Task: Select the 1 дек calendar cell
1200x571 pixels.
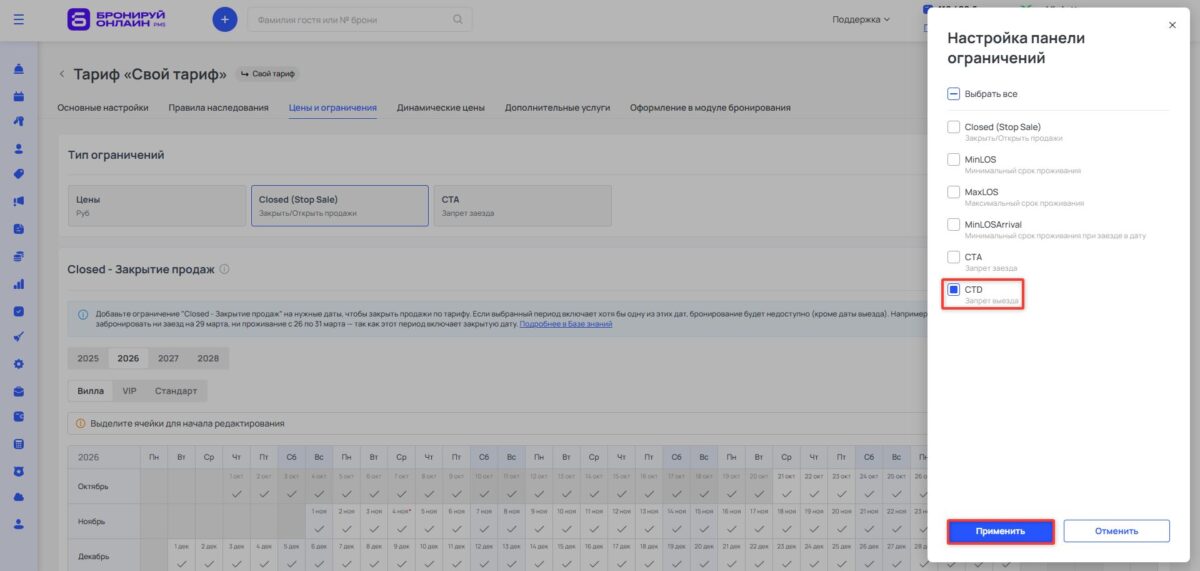Action: point(181,555)
